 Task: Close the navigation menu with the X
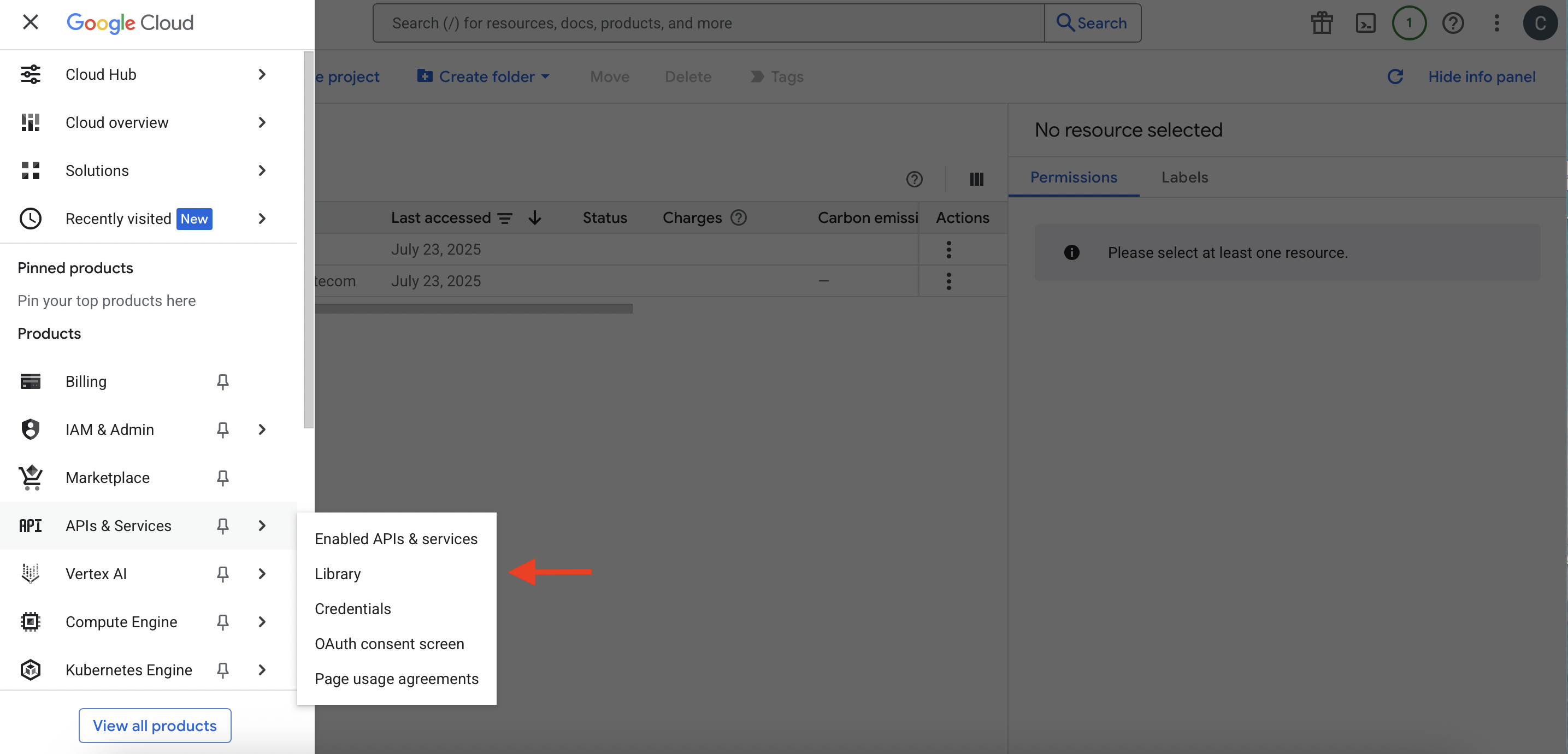pyautogui.click(x=30, y=22)
